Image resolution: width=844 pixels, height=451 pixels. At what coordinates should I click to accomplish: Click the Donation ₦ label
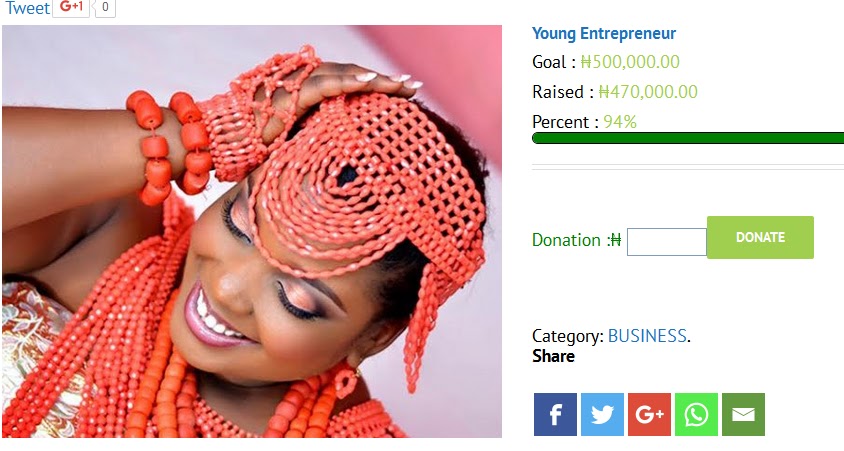click(576, 240)
